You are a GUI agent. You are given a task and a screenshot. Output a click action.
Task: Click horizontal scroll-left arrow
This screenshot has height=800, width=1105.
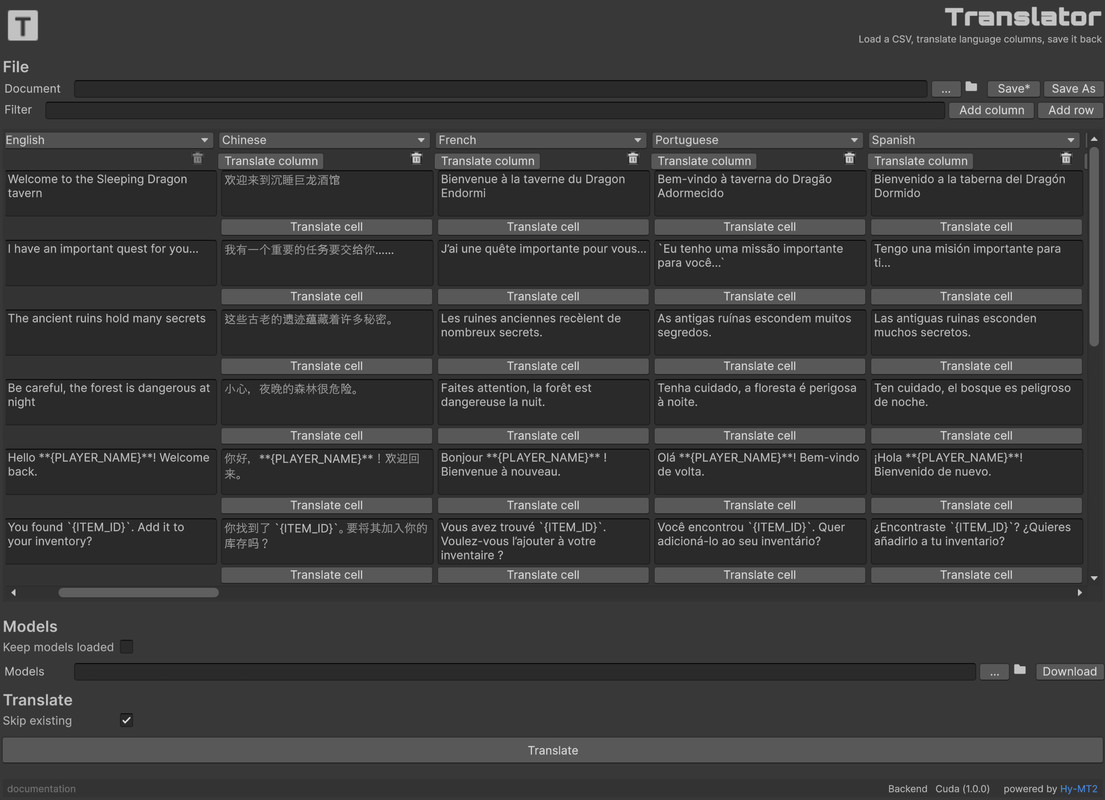point(13,593)
